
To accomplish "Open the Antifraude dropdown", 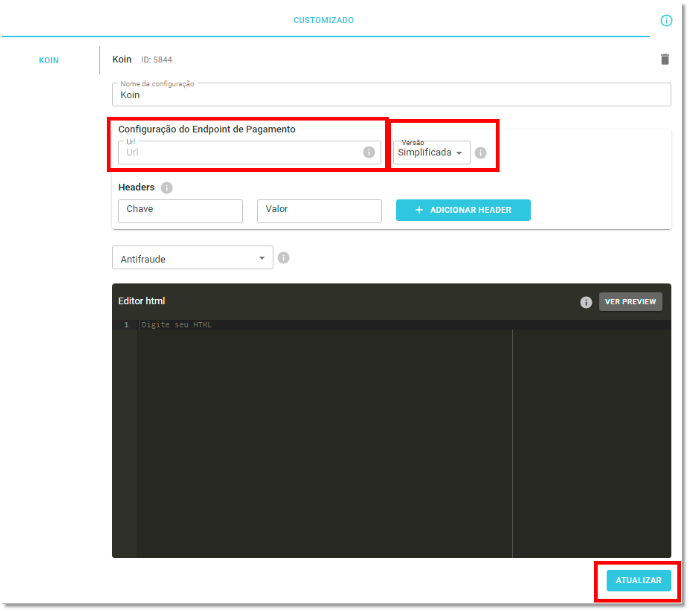I will tap(192, 258).
